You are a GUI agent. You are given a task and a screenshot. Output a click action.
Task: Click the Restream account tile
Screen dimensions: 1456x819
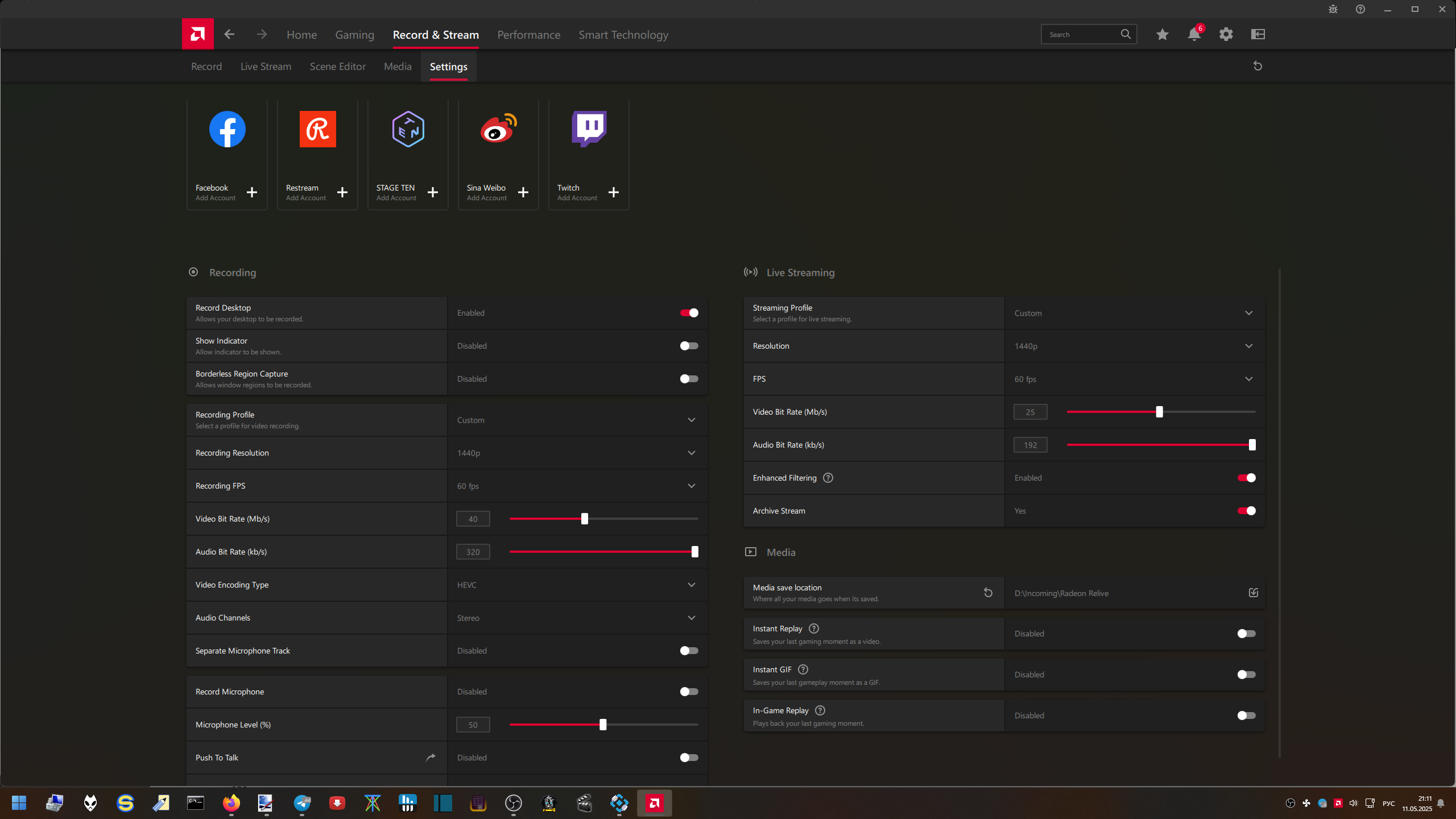click(317, 154)
